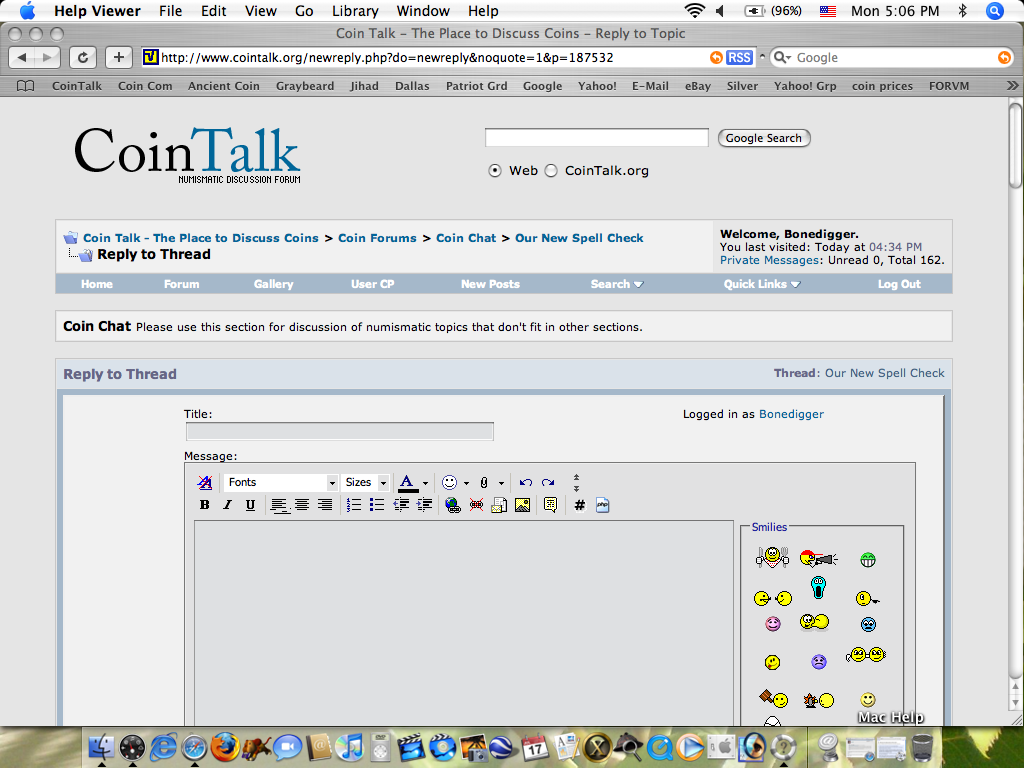Align message text right
The image size is (1024, 768).
pyautogui.click(x=325, y=505)
